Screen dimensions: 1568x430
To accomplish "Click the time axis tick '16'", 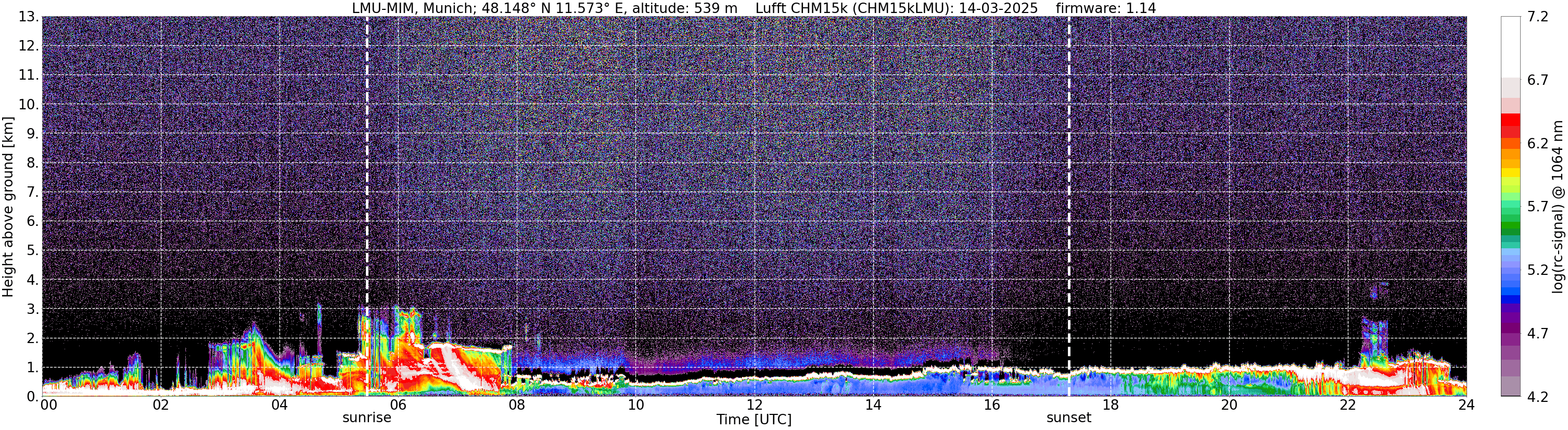I will click(991, 404).
